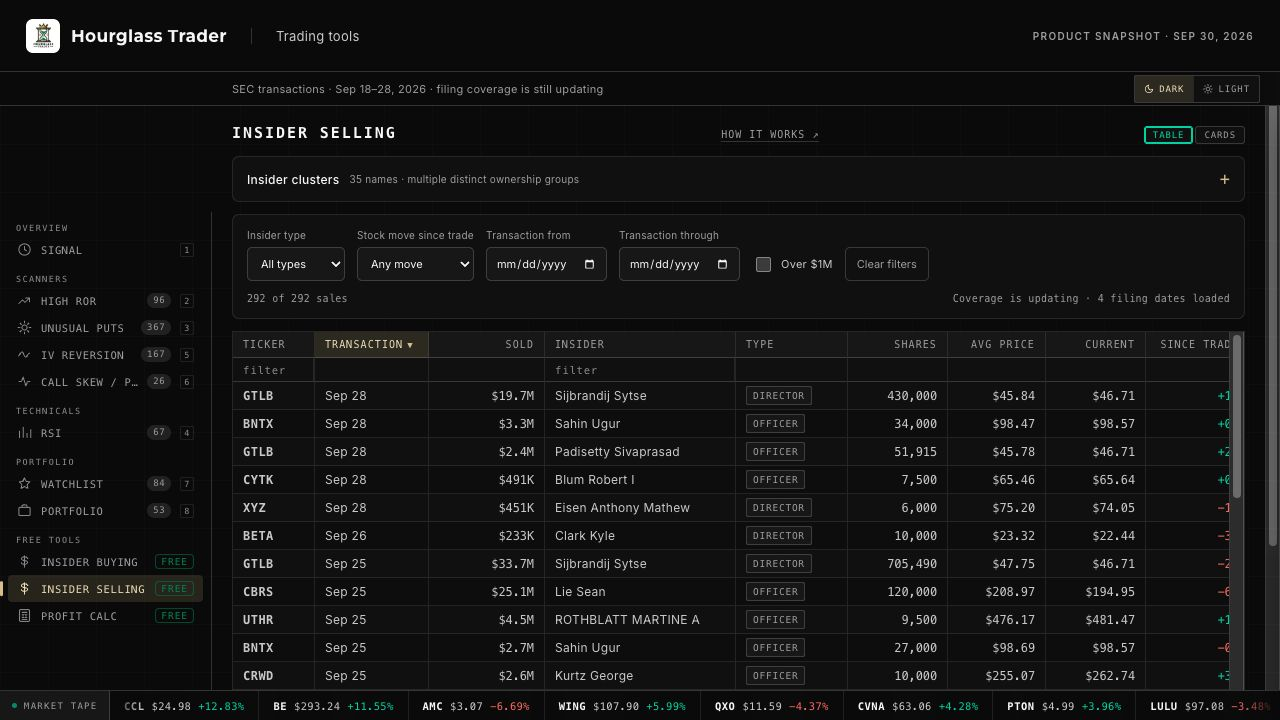1280x720 pixels.
Task: Click the Kurtz George insider name
Action: 594,676
